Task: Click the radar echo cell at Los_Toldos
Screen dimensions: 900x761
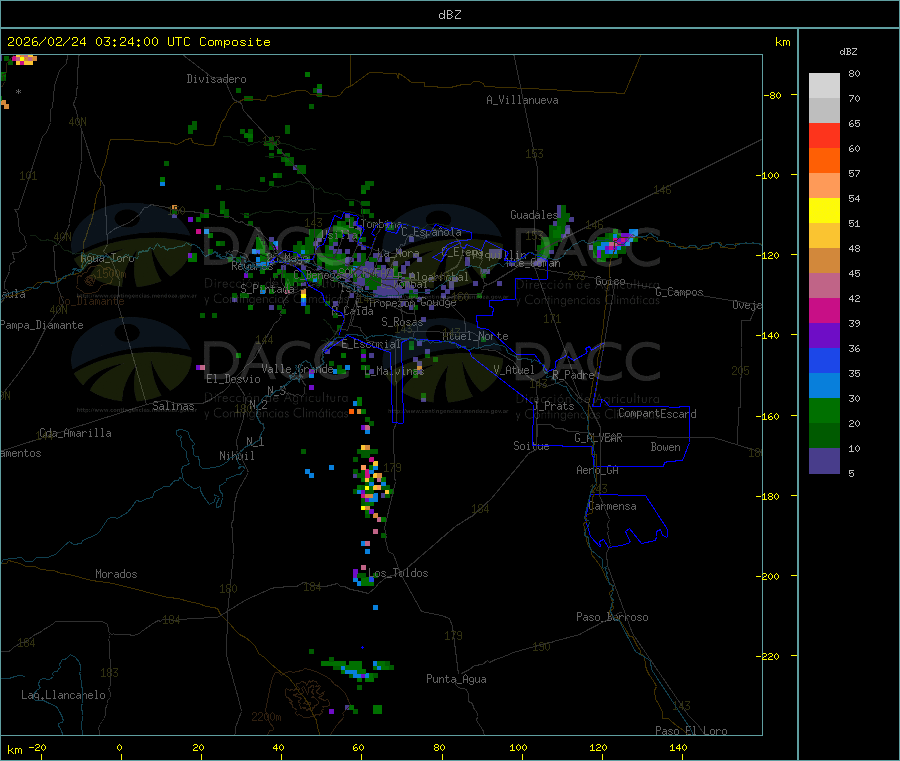Action: [363, 576]
